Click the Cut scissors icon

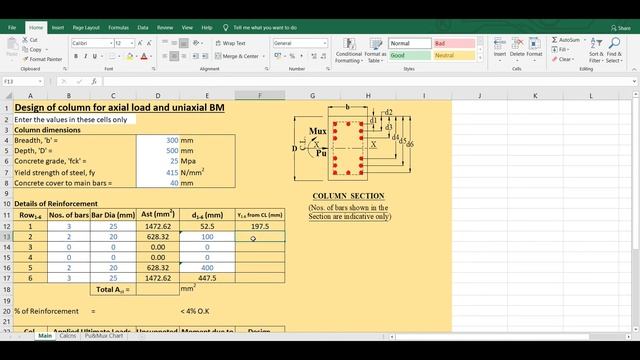coord(25,40)
